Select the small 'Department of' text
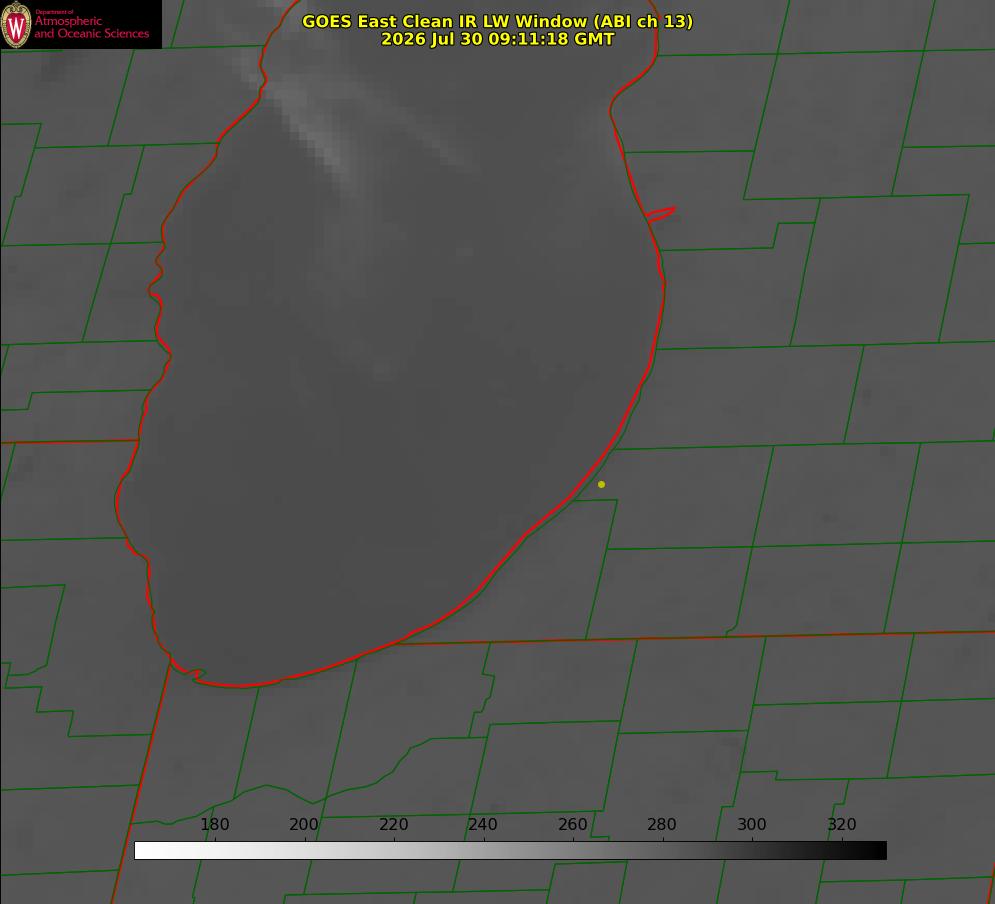The width and height of the screenshot is (995, 904). point(54,11)
